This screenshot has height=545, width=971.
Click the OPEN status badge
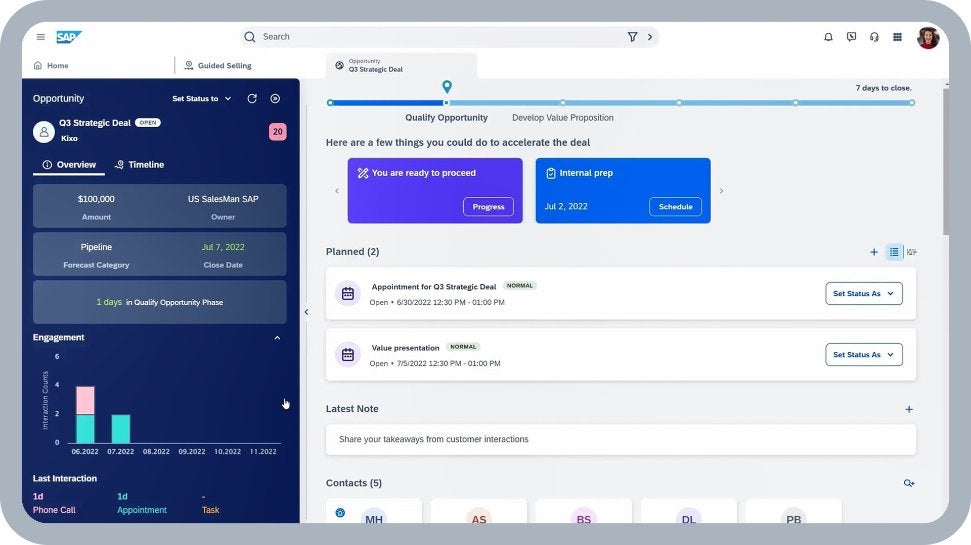[x=147, y=123]
